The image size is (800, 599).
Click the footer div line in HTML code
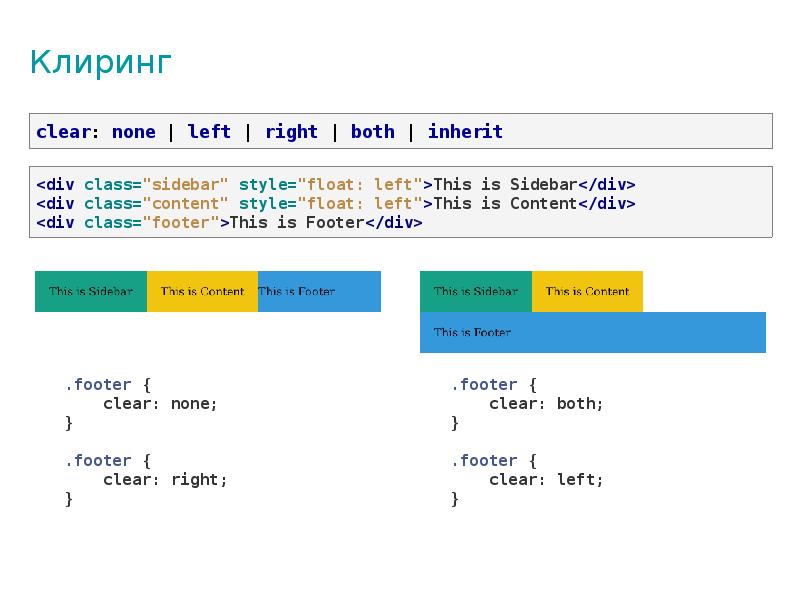click(229, 222)
